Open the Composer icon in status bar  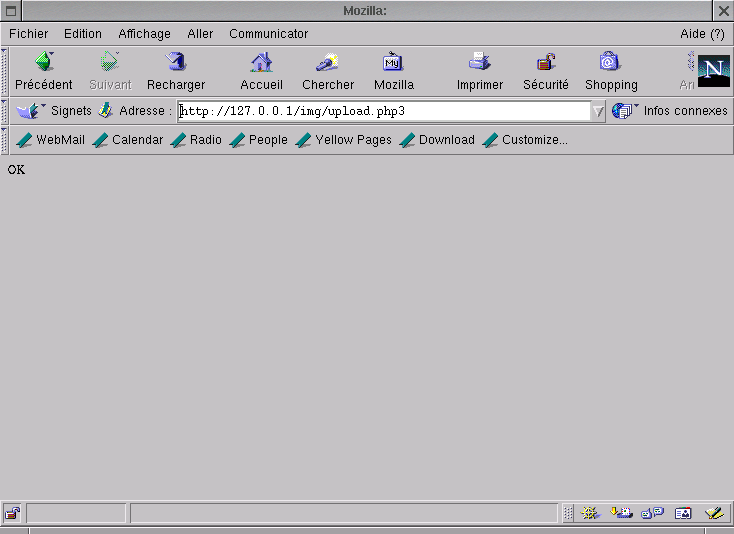pos(714,513)
